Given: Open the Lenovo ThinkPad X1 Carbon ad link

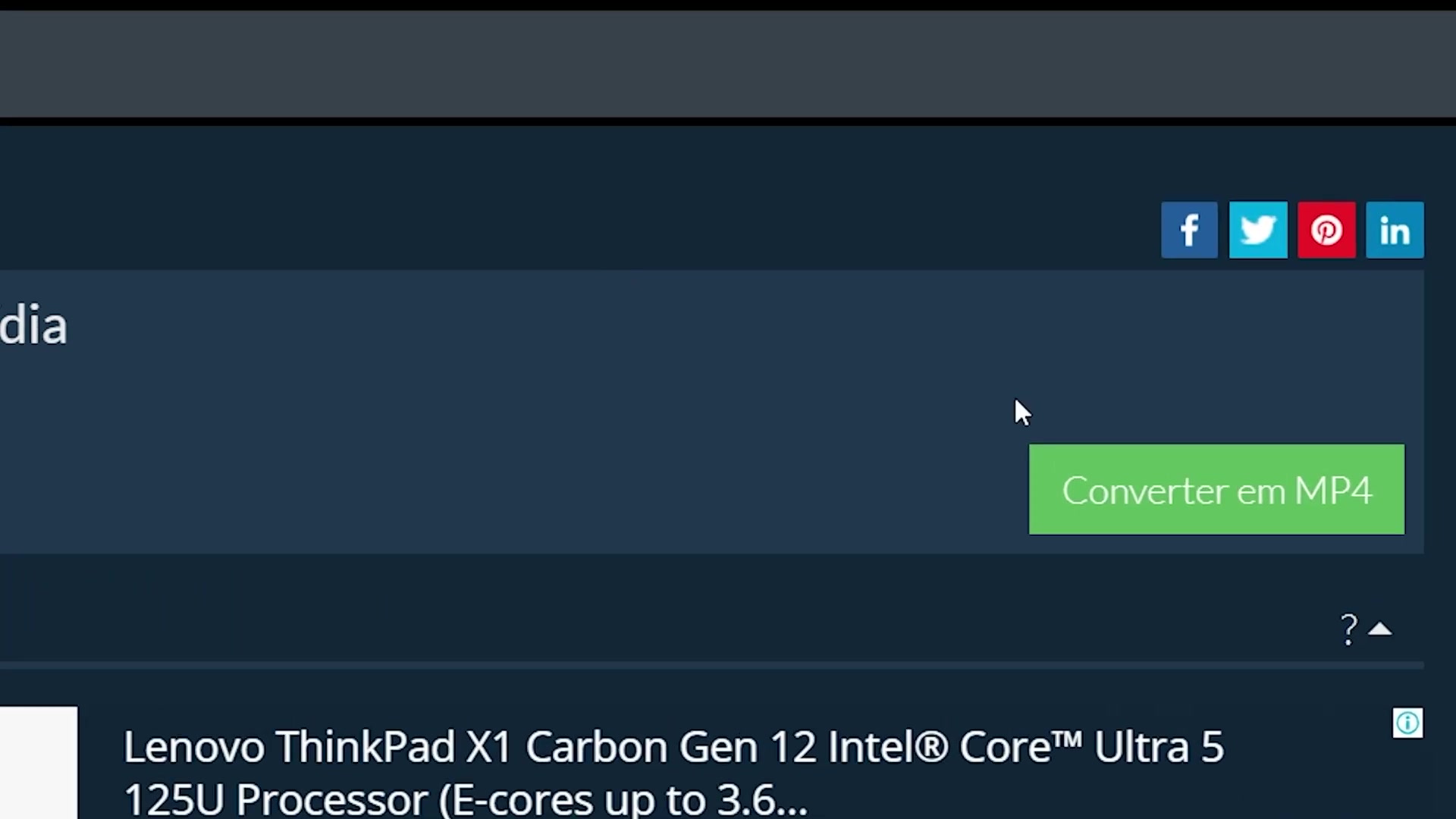Looking at the screenshot, I should (673, 771).
